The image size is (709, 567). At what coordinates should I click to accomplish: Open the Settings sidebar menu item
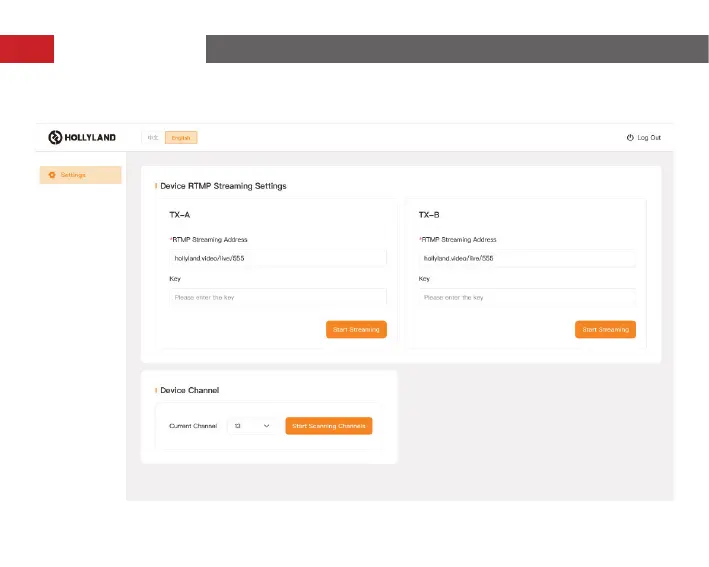point(80,175)
